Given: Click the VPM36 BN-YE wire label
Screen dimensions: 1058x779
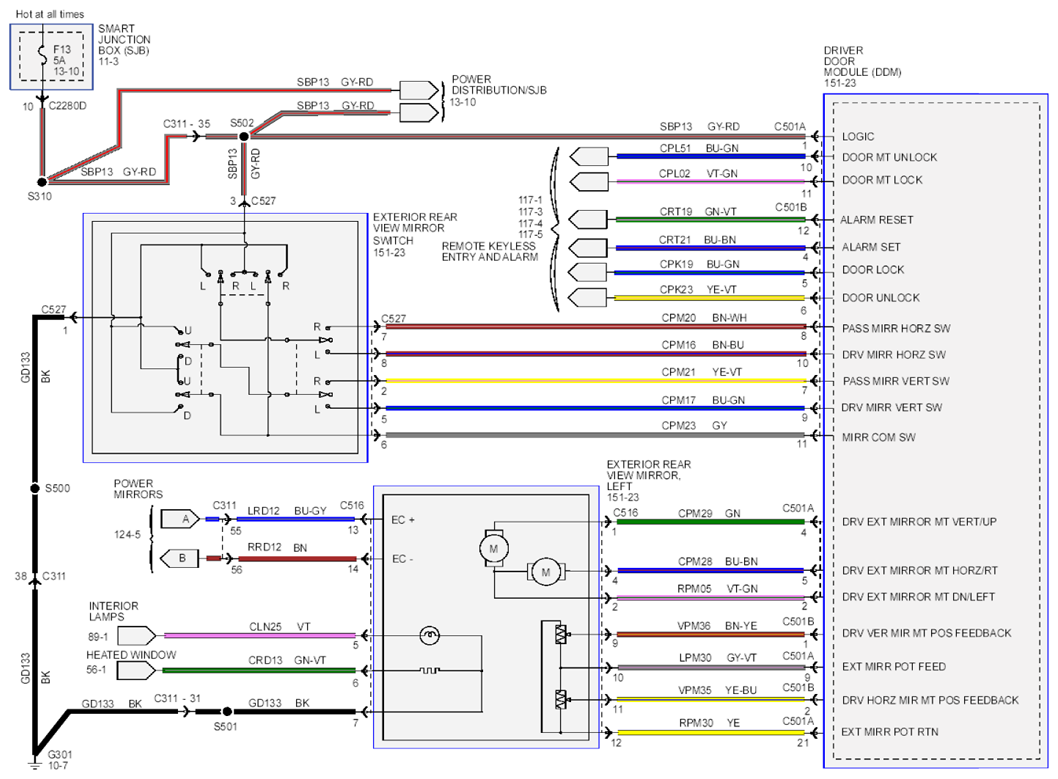Looking at the screenshot, I should tap(717, 626).
